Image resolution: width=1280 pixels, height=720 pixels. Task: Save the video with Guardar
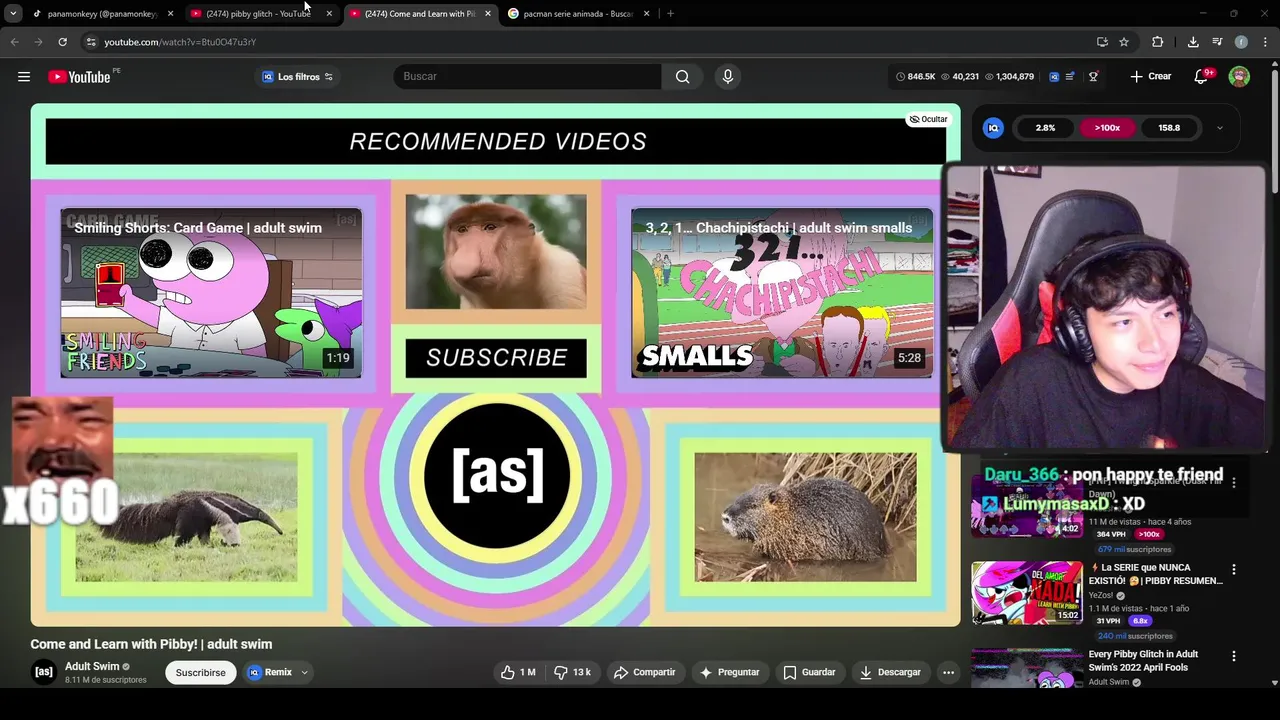(x=809, y=672)
